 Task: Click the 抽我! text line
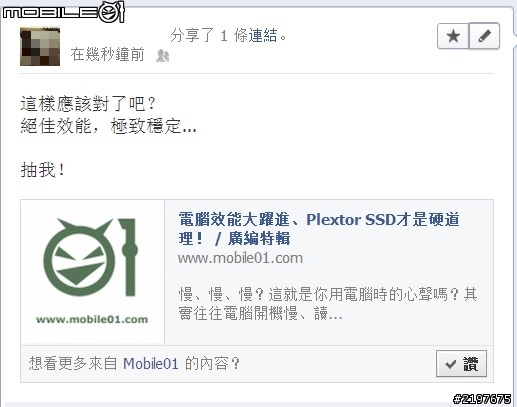pos(42,170)
